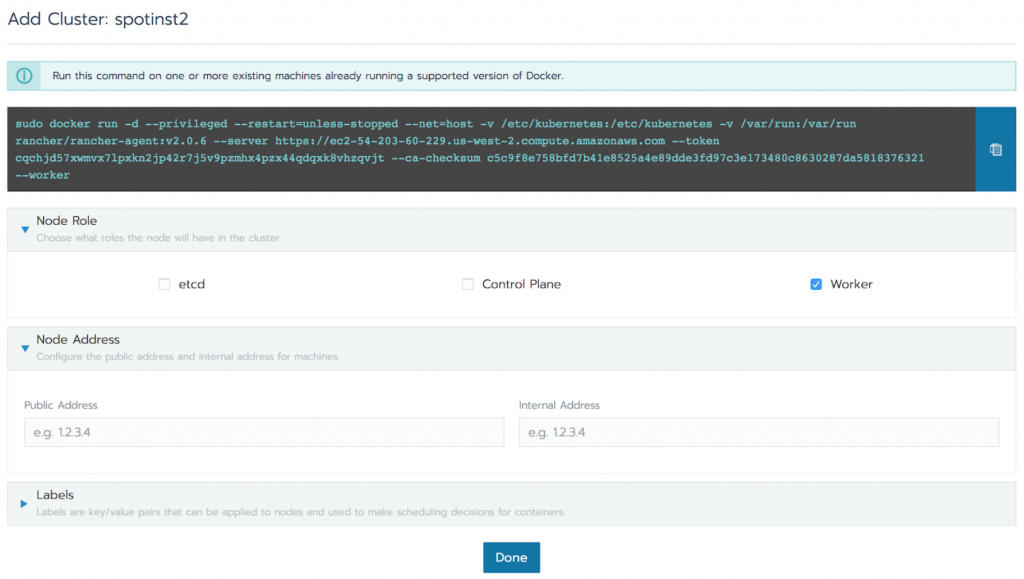Click the Node Role section heading

(x=66, y=221)
